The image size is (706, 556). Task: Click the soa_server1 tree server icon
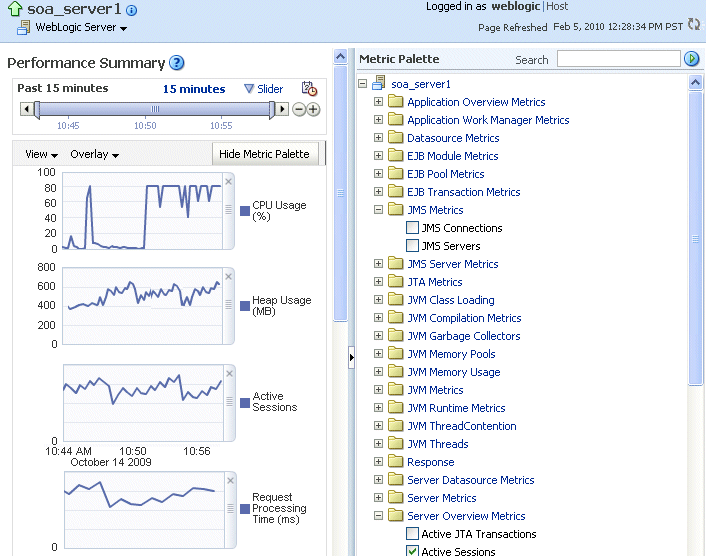click(379, 83)
